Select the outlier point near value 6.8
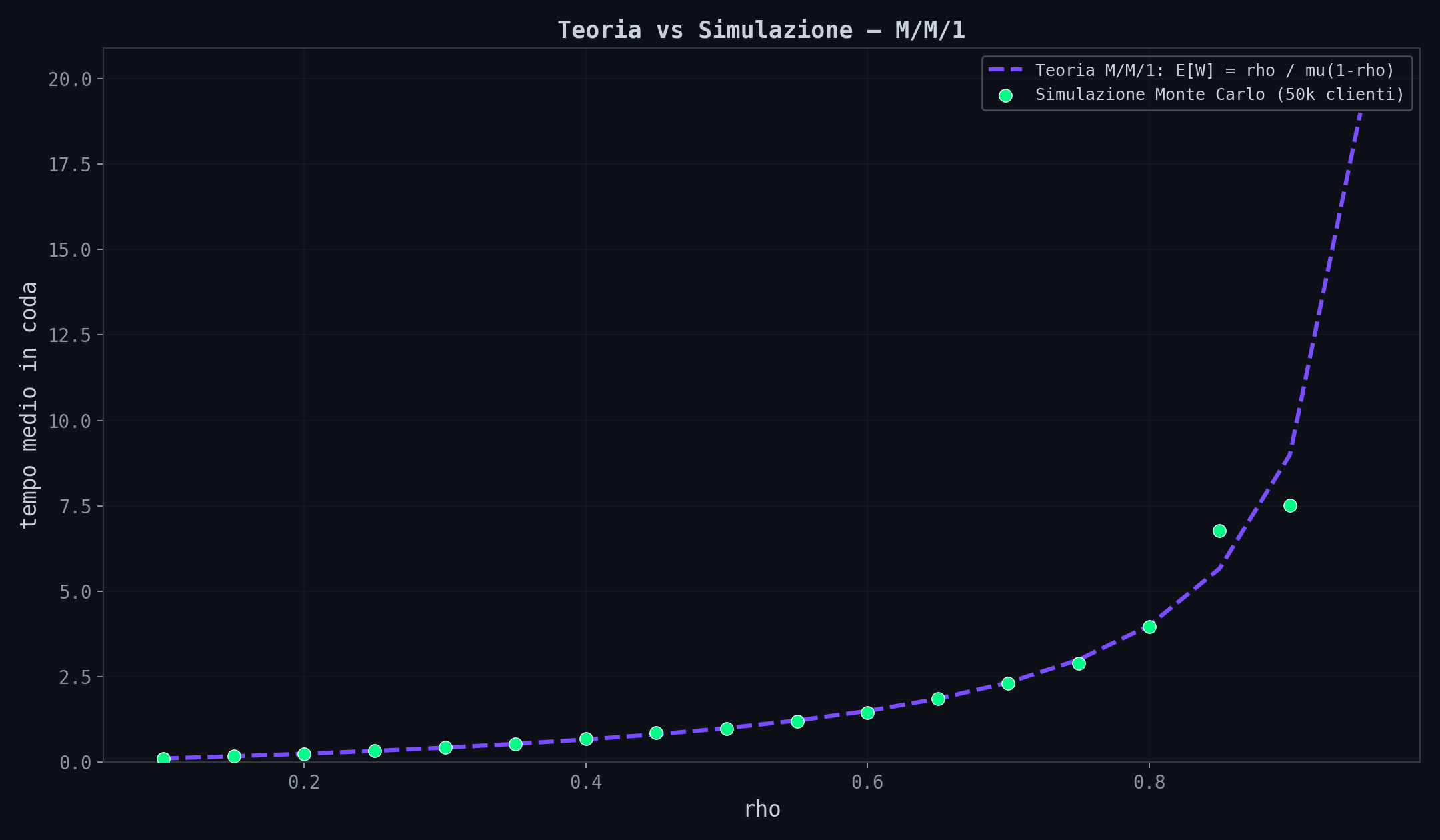The width and height of the screenshot is (1440, 840). pos(1220,531)
